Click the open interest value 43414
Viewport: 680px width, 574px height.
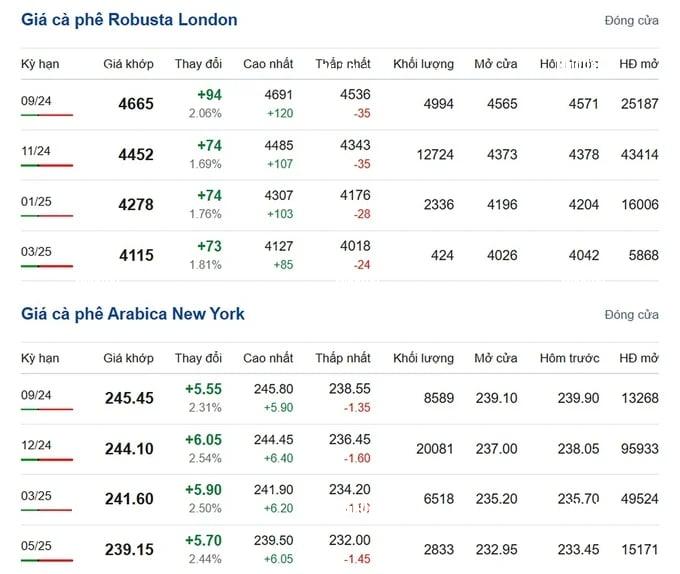pyautogui.click(x=640, y=155)
